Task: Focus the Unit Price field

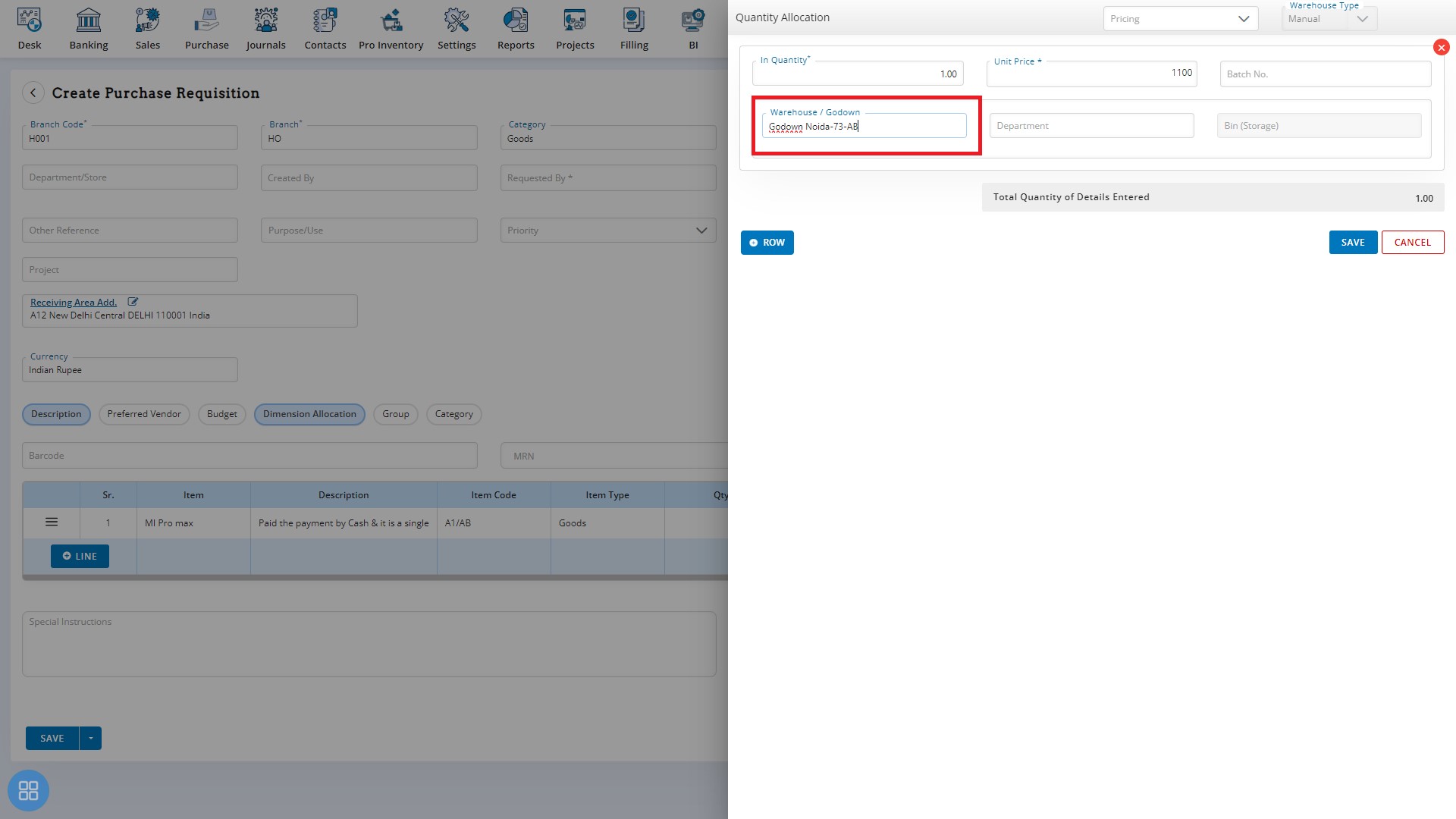Action: click(x=1092, y=74)
